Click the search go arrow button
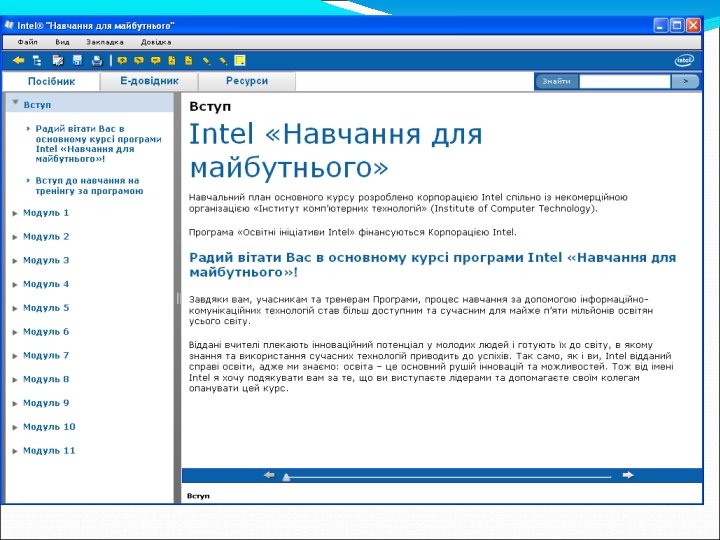The width and height of the screenshot is (720, 540). [x=685, y=81]
